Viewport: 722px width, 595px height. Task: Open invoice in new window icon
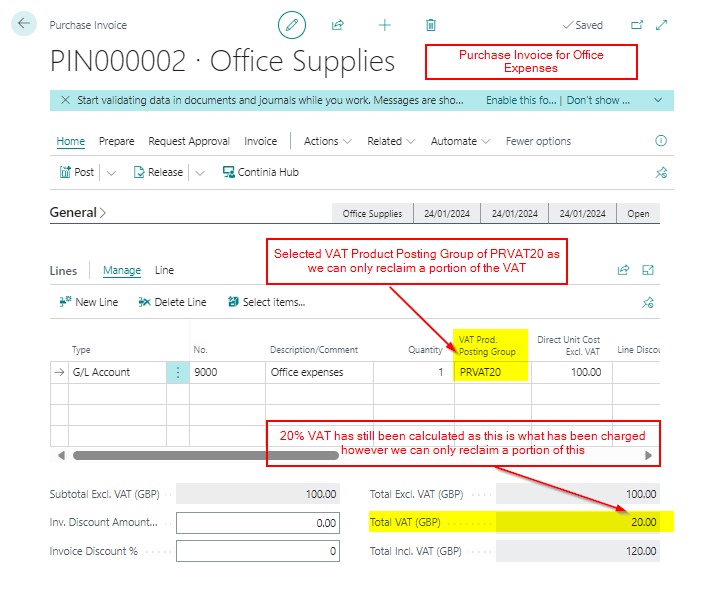point(638,25)
